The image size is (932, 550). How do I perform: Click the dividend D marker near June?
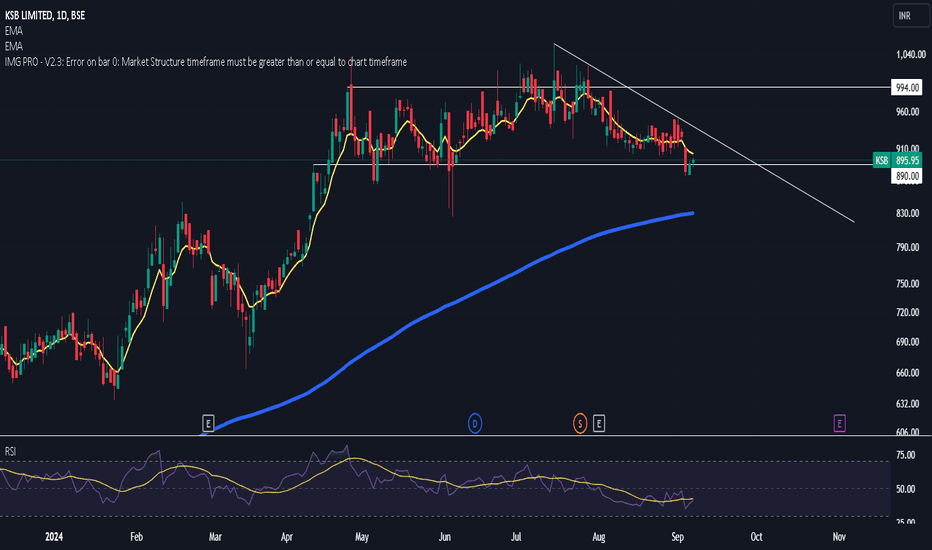pos(475,423)
